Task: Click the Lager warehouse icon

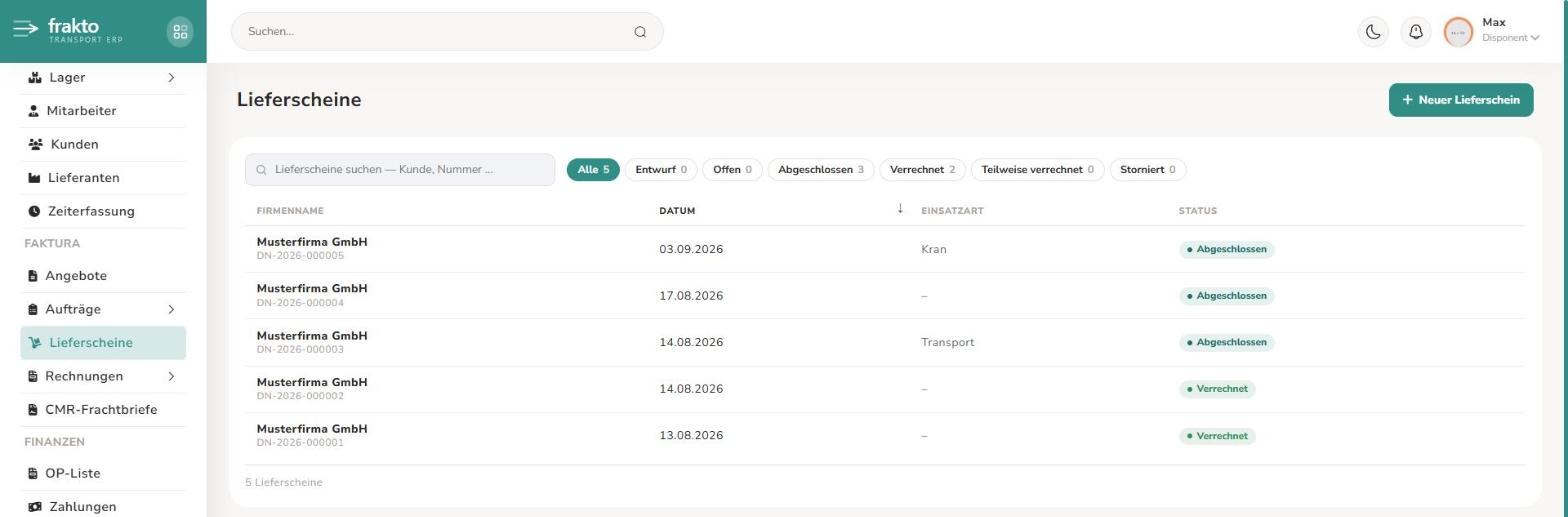Action: 35,77
